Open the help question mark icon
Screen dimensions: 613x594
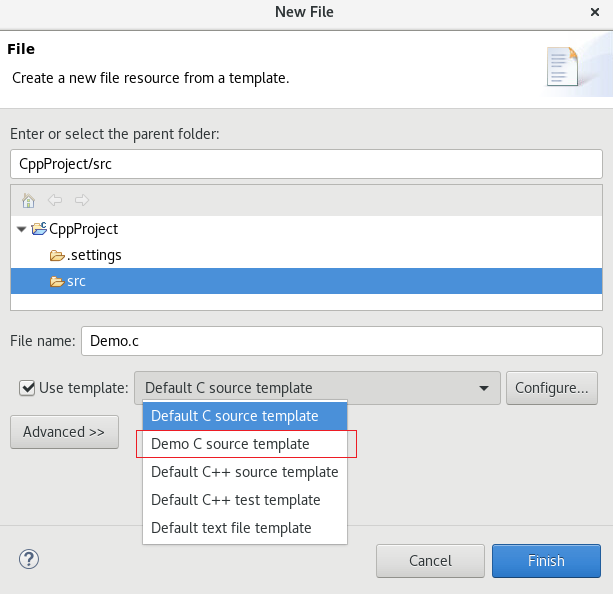point(28,560)
